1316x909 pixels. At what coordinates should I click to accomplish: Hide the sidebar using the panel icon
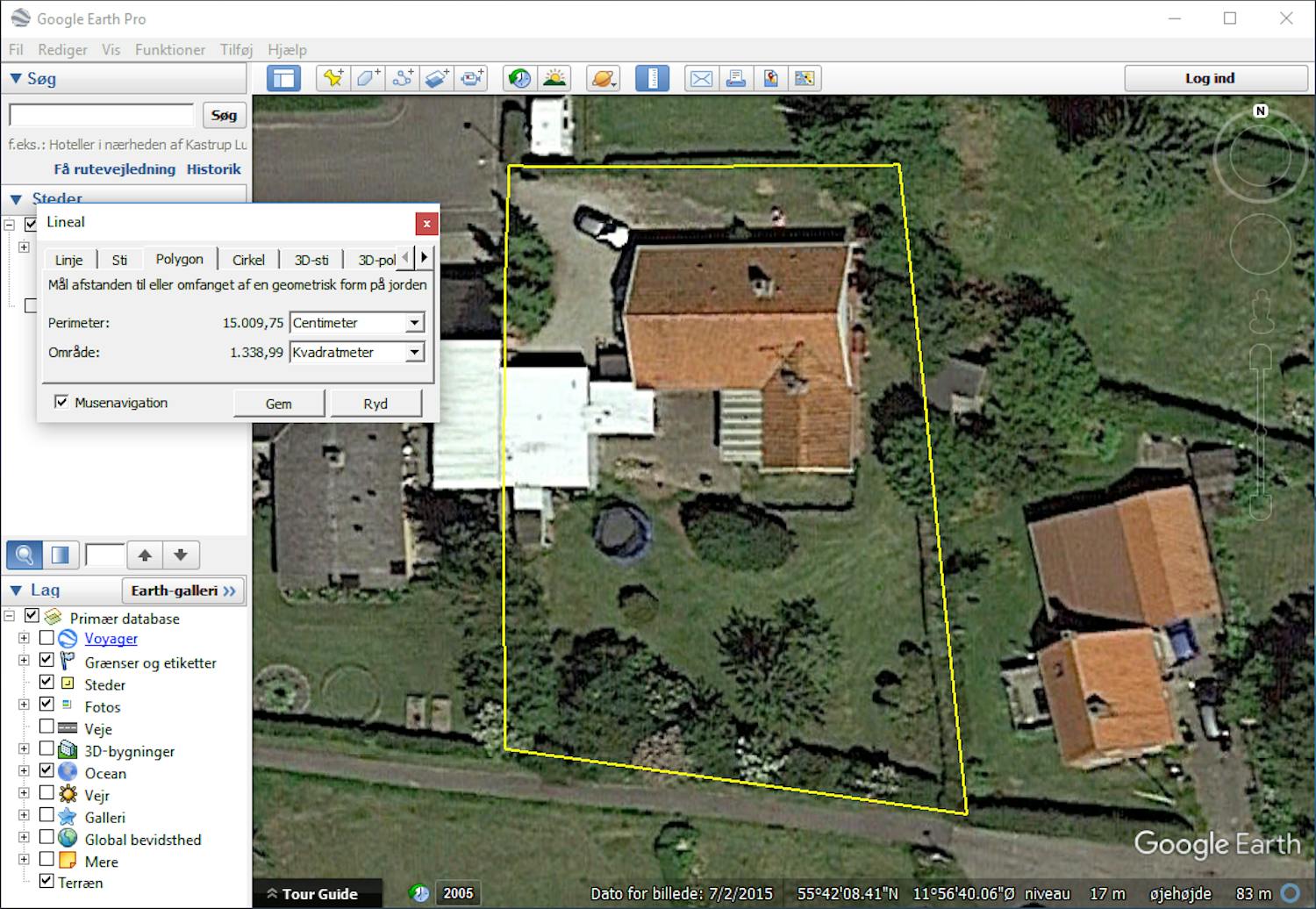click(x=283, y=79)
